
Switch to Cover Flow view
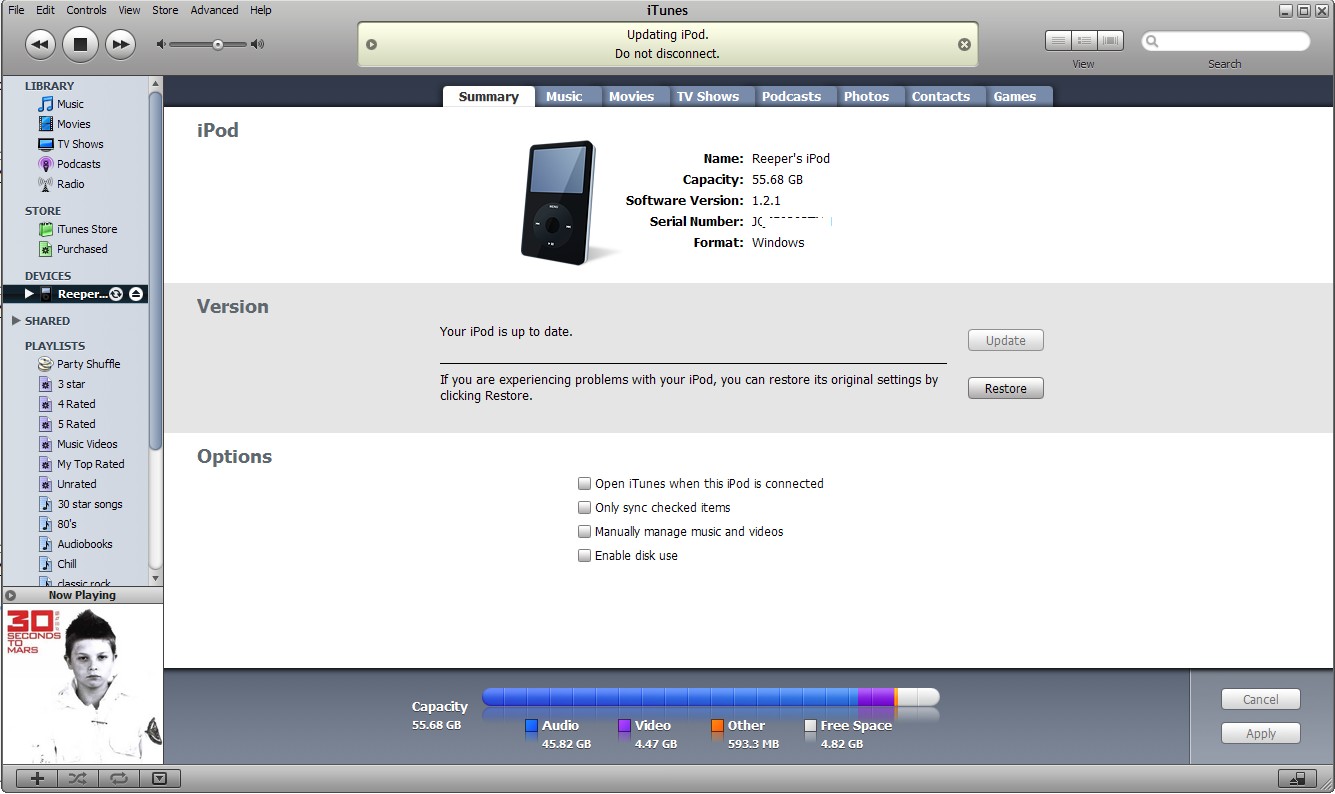pyautogui.click(x=1110, y=41)
